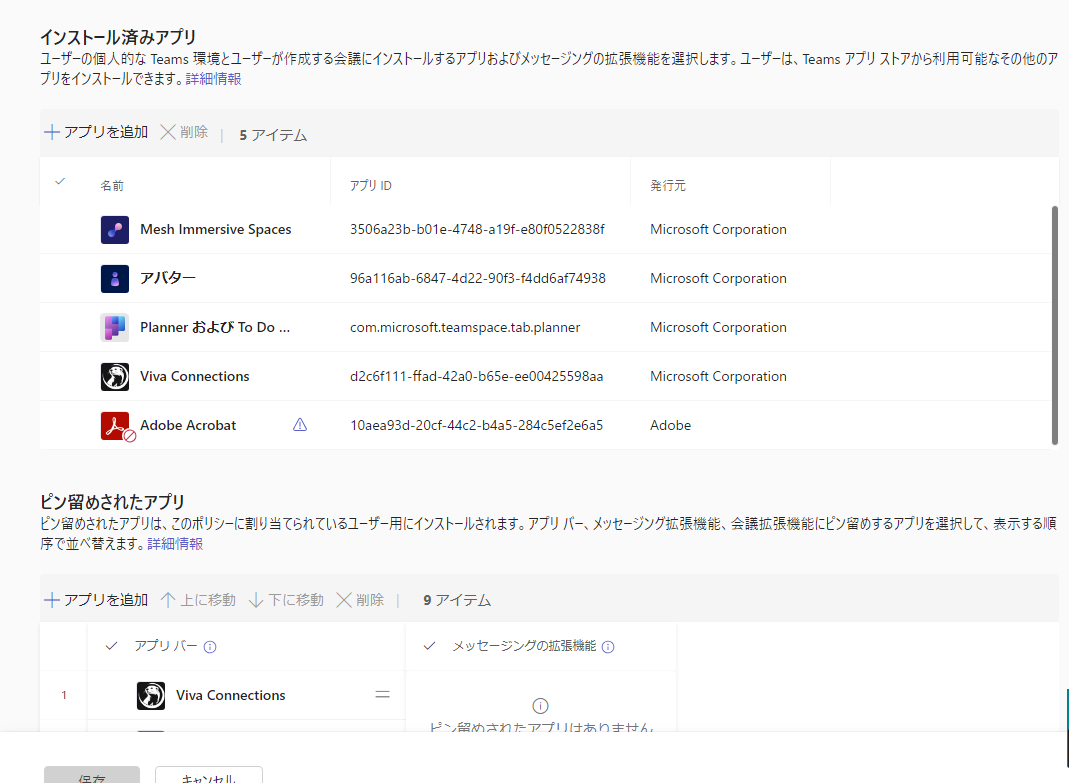Click the Adobe publisher cell
The height and width of the screenshot is (783, 1069).
[x=670, y=426]
